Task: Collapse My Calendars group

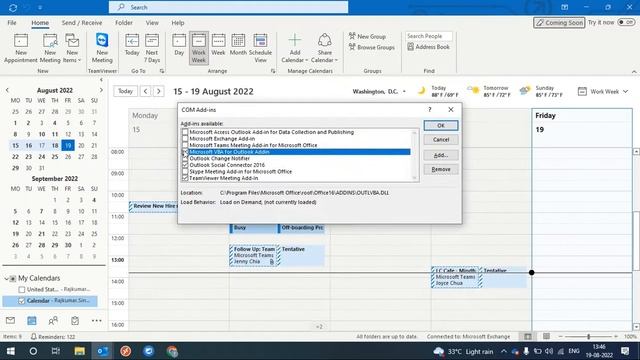Action: coord(7,278)
